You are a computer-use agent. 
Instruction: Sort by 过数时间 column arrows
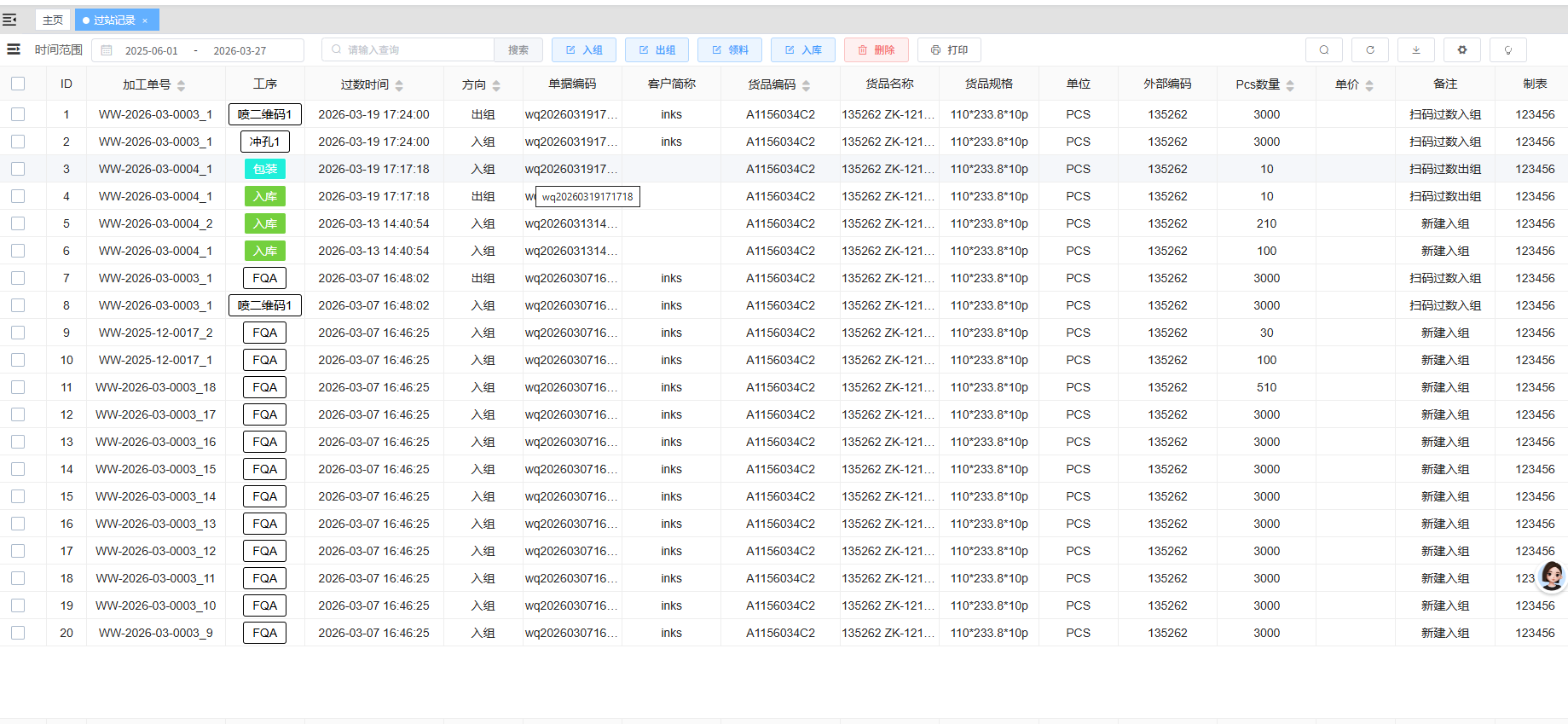click(399, 85)
